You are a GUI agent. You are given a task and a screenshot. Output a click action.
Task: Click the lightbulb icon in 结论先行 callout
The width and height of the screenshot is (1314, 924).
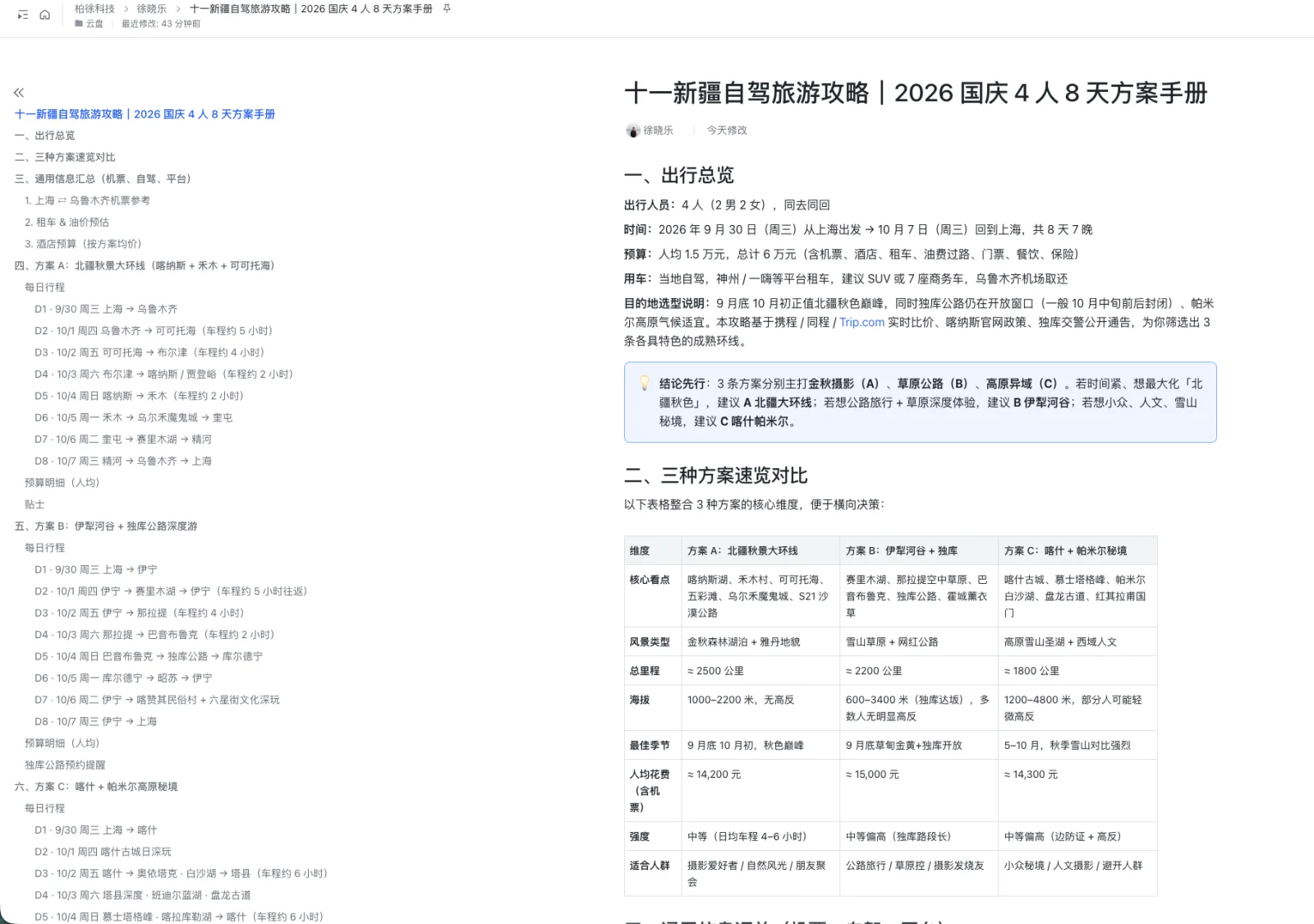click(x=645, y=384)
